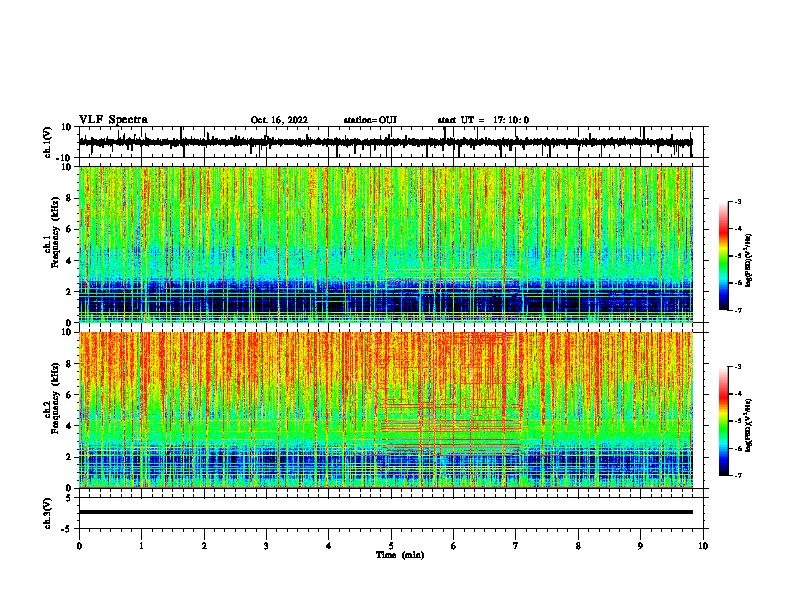792x612 pixels.
Task: Click the 8 kHz tick on ch.2 spectrogram axis
Action: click(69, 364)
